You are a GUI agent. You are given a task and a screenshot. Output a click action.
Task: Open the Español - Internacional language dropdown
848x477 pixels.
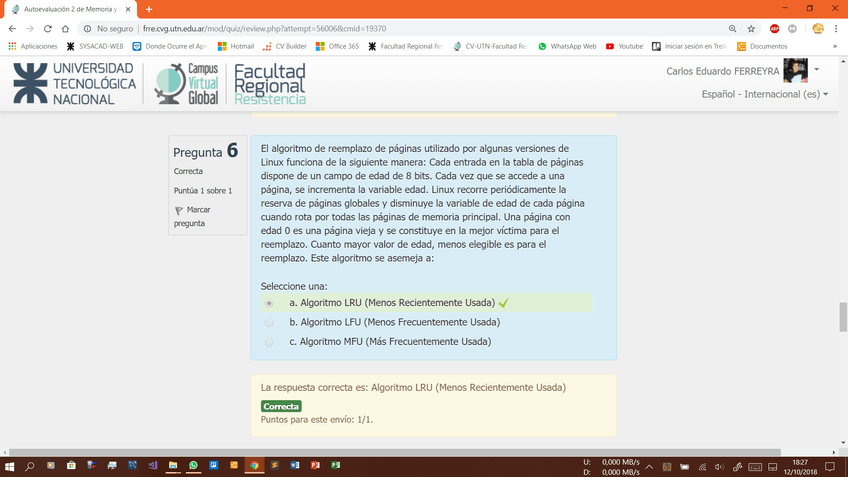click(766, 94)
